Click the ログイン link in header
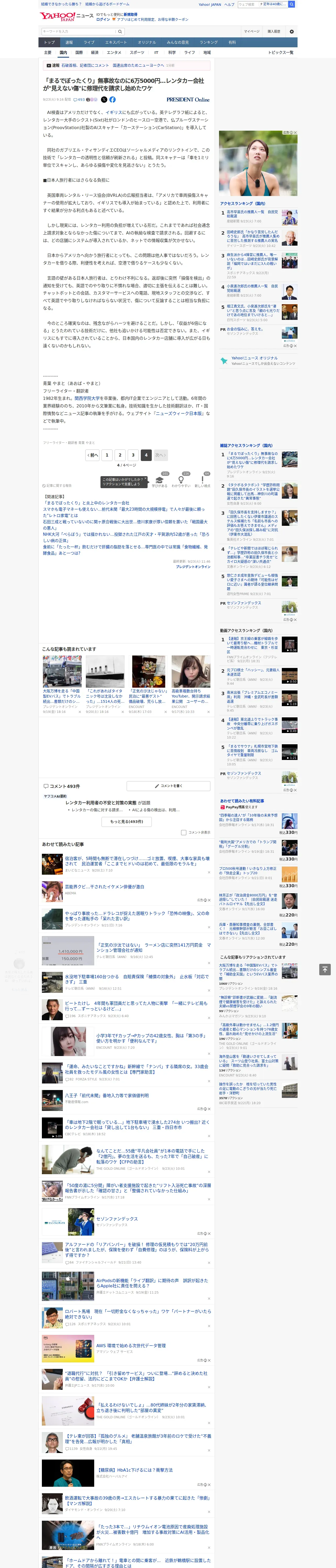This screenshot has height=1568, width=336. (x=103, y=20)
